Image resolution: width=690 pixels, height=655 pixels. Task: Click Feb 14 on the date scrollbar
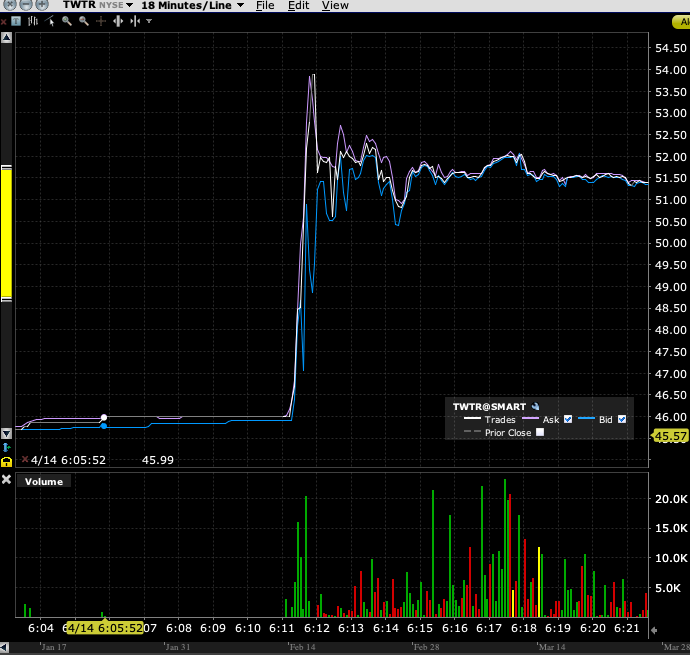pyautogui.click(x=302, y=647)
